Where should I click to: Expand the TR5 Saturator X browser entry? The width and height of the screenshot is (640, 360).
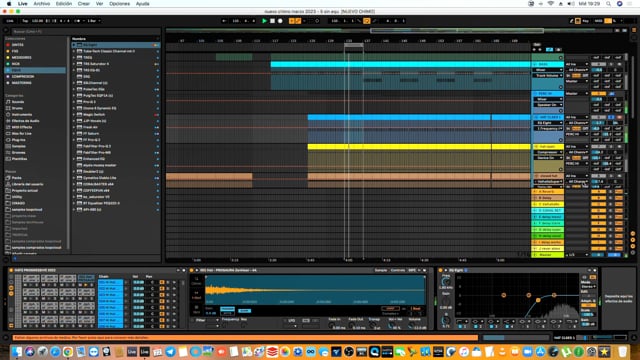pyautogui.click(x=74, y=64)
